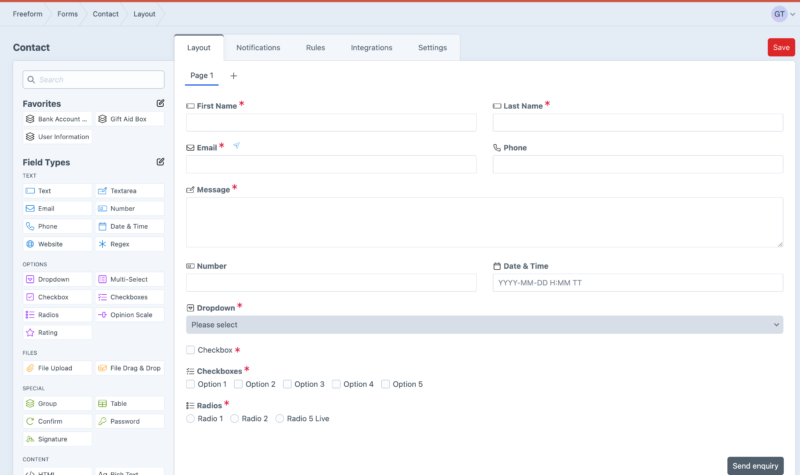
Task: Select the Text field type icon
Action: 30,191
